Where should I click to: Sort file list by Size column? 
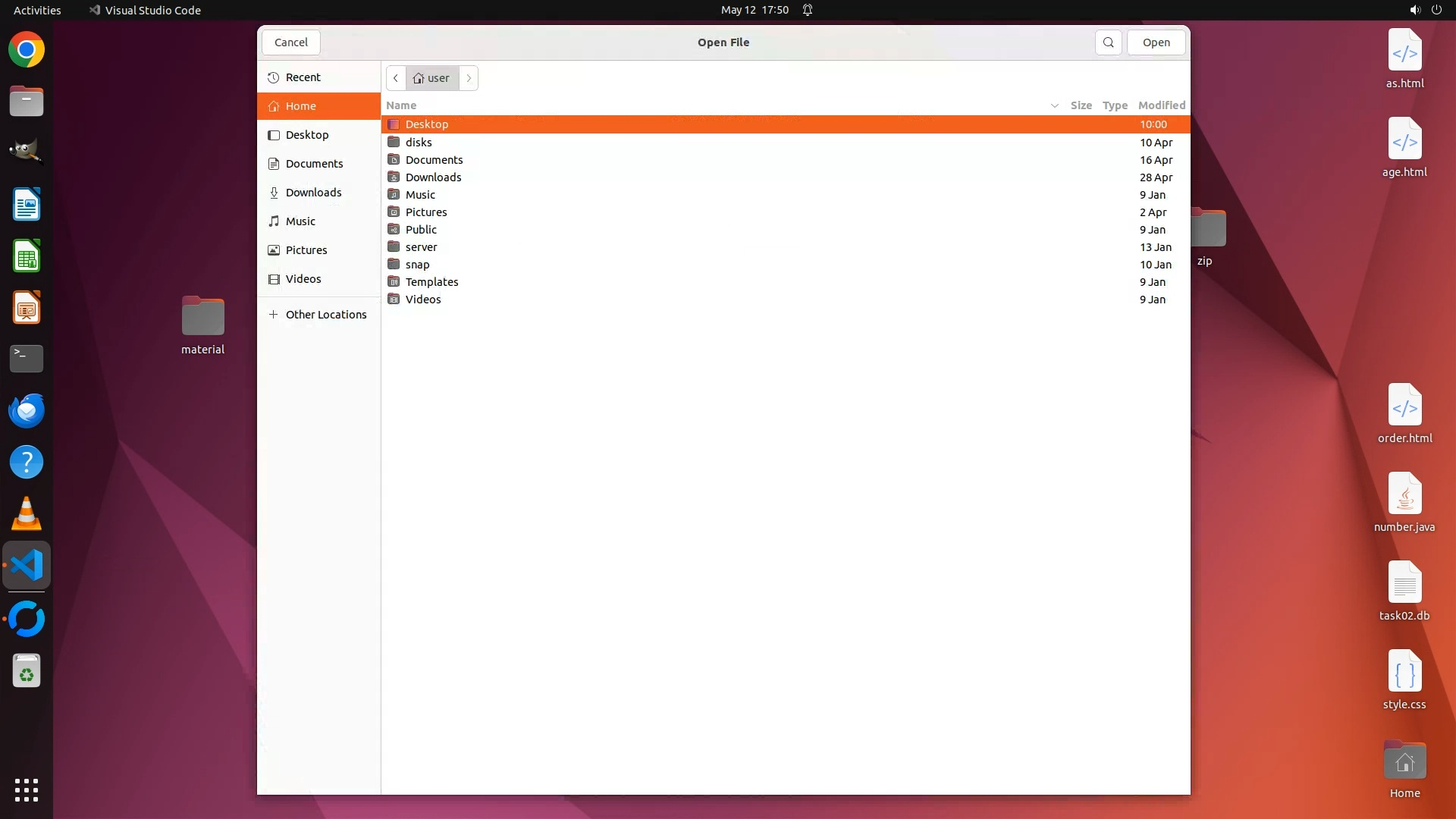pyautogui.click(x=1081, y=105)
